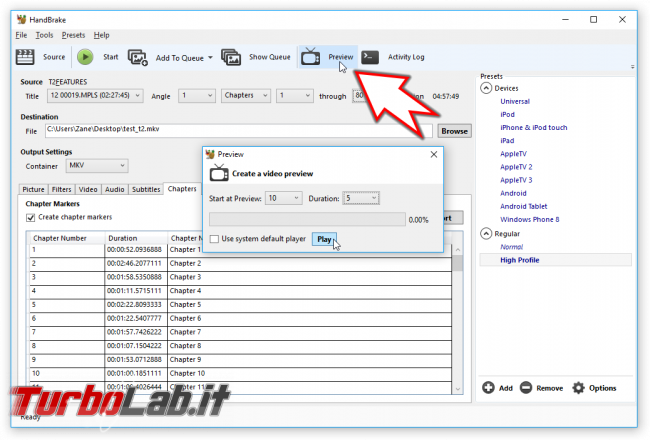The image size is (650, 440).
Task: Open the start chapter dropdown
Action: (295, 96)
